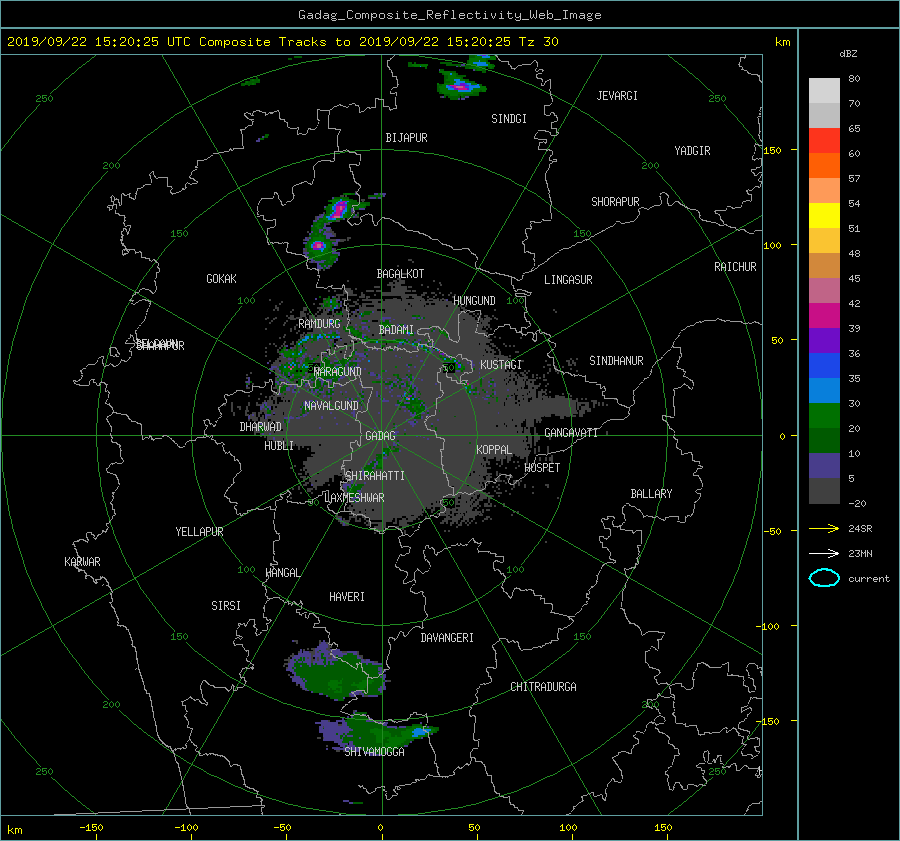Image resolution: width=900 pixels, height=841 pixels.
Task: Click the magenta 39 dBZ legend swatch
Action: 824,316
